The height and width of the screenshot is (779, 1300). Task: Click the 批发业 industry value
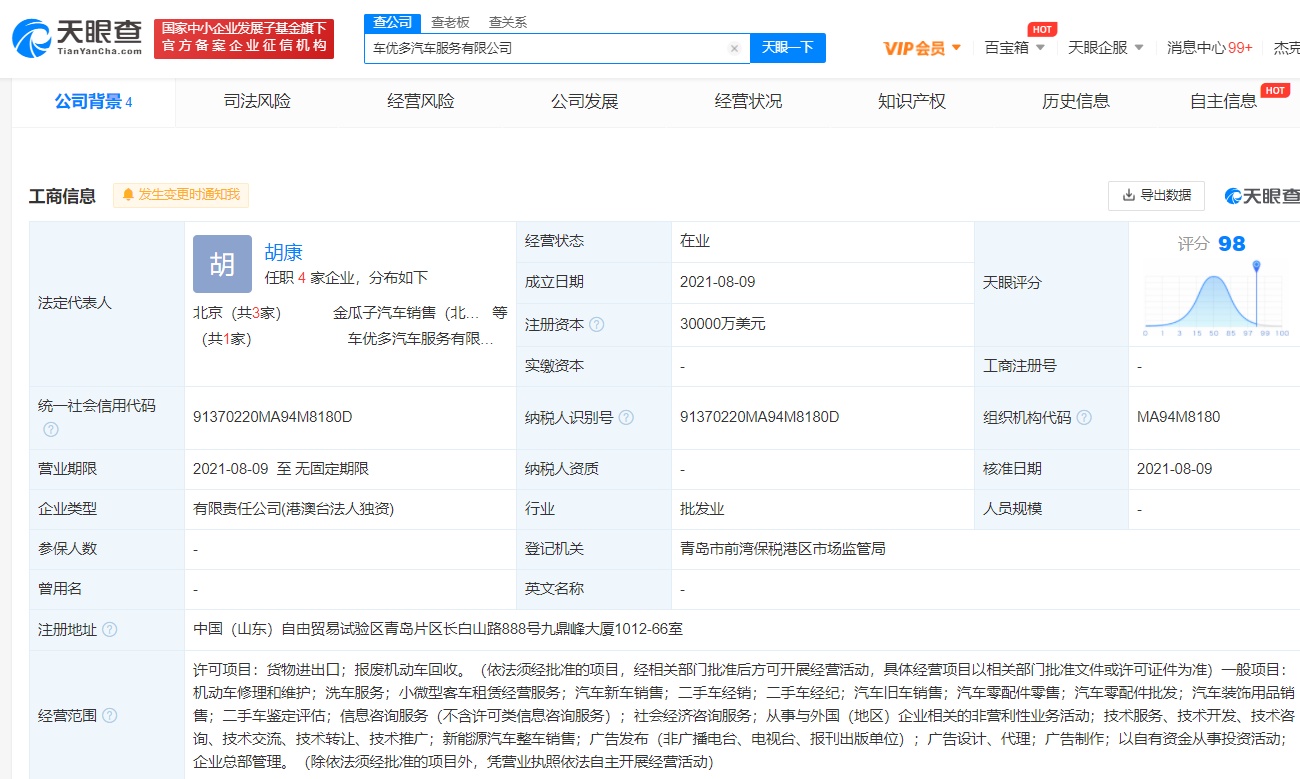tap(702, 509)
